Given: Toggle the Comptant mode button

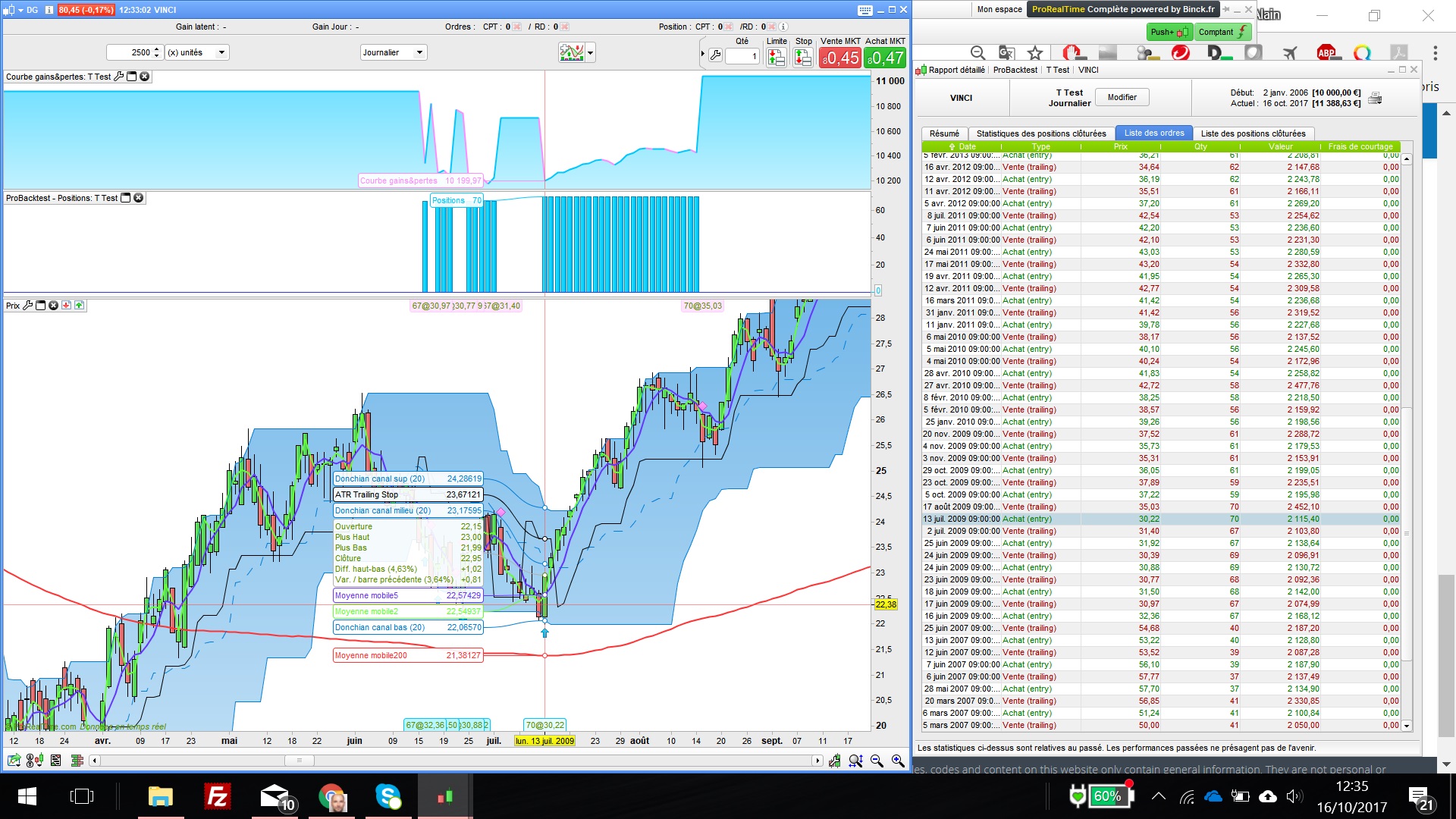Looking at the screenshot, I should pyautogui.click(x=1222, y=32).
